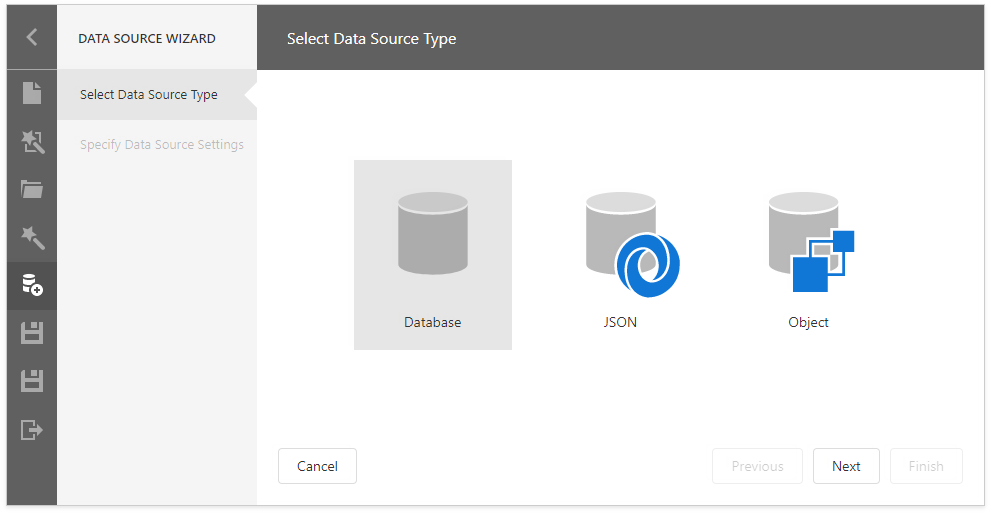
Task: Open the Select Data Source Type step
Action: tap(149, 95)
